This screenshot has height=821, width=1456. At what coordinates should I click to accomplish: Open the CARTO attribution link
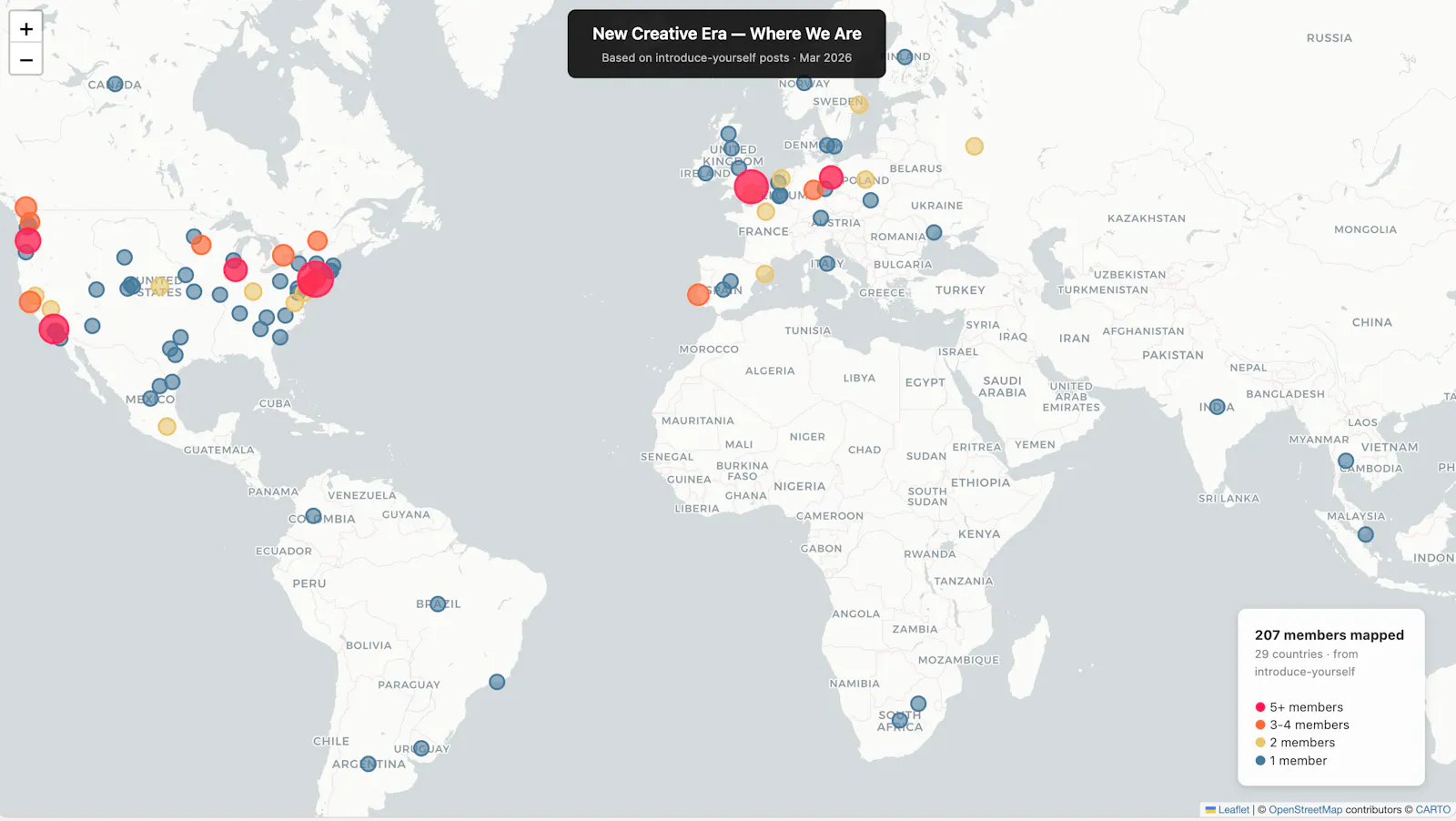pyautogui.click(x=1433, y=809)
